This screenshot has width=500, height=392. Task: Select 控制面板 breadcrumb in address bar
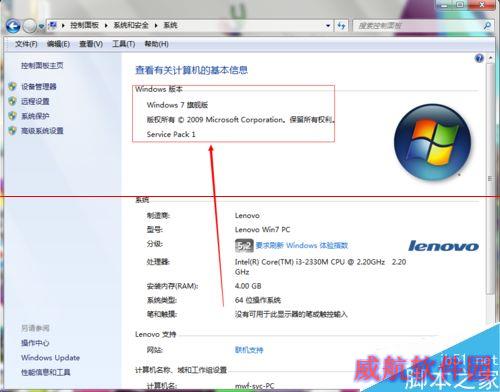84,25
